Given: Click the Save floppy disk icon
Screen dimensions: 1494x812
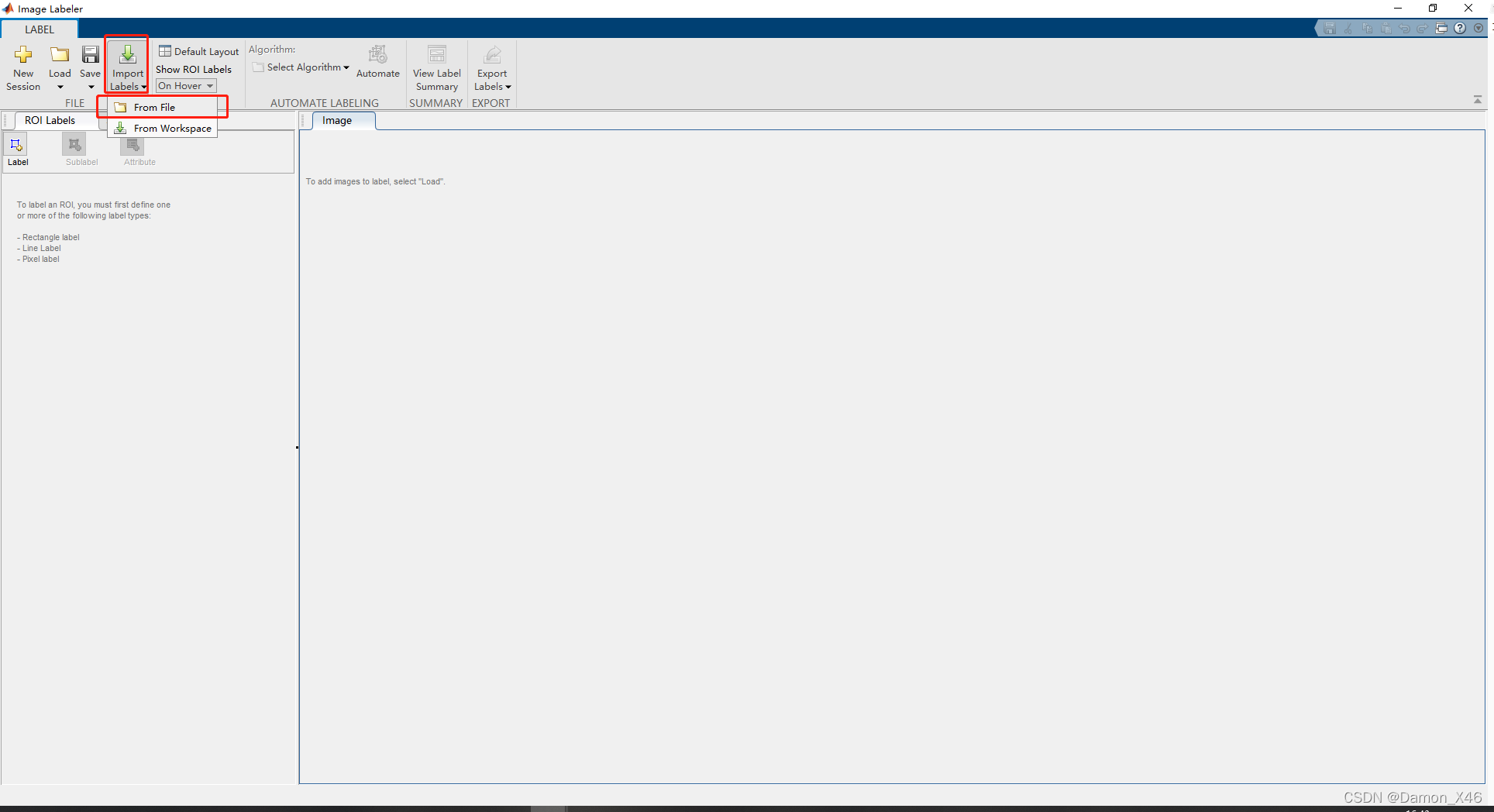Looking at the screenshot, I should pyautogui.click(x=91, y=54).
